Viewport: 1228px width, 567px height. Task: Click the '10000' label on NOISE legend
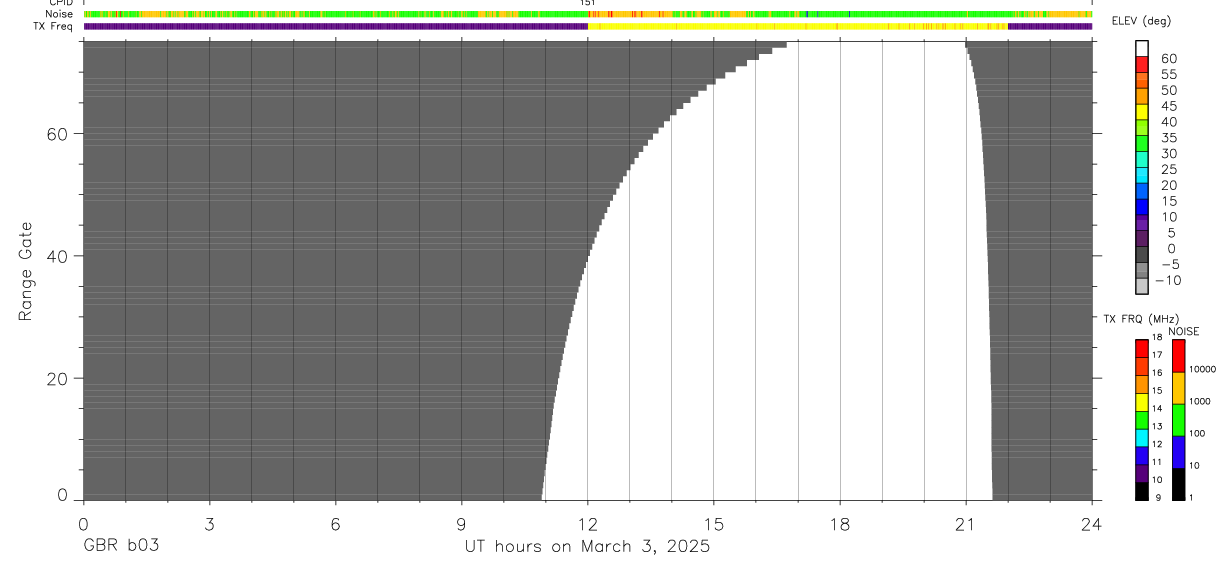1202,369
